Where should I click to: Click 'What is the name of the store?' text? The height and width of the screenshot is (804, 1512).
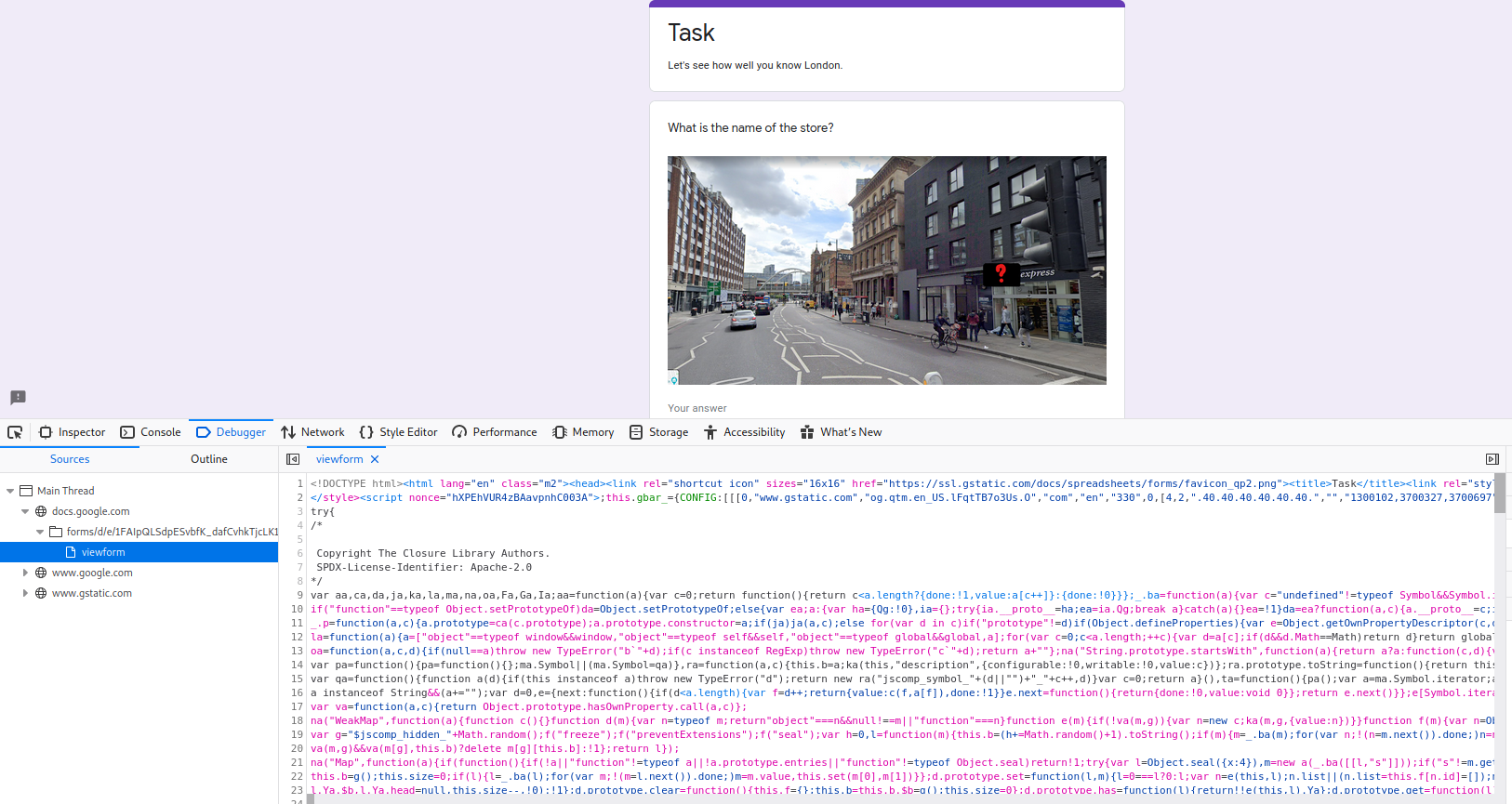(750, 128)
